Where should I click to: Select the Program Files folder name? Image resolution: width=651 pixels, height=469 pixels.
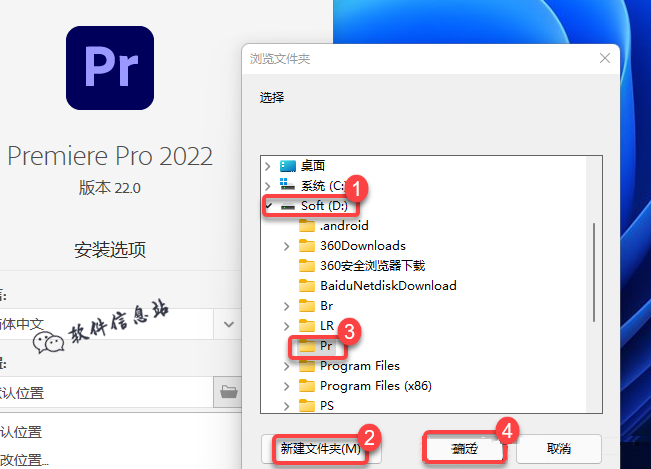coord(360,366)
